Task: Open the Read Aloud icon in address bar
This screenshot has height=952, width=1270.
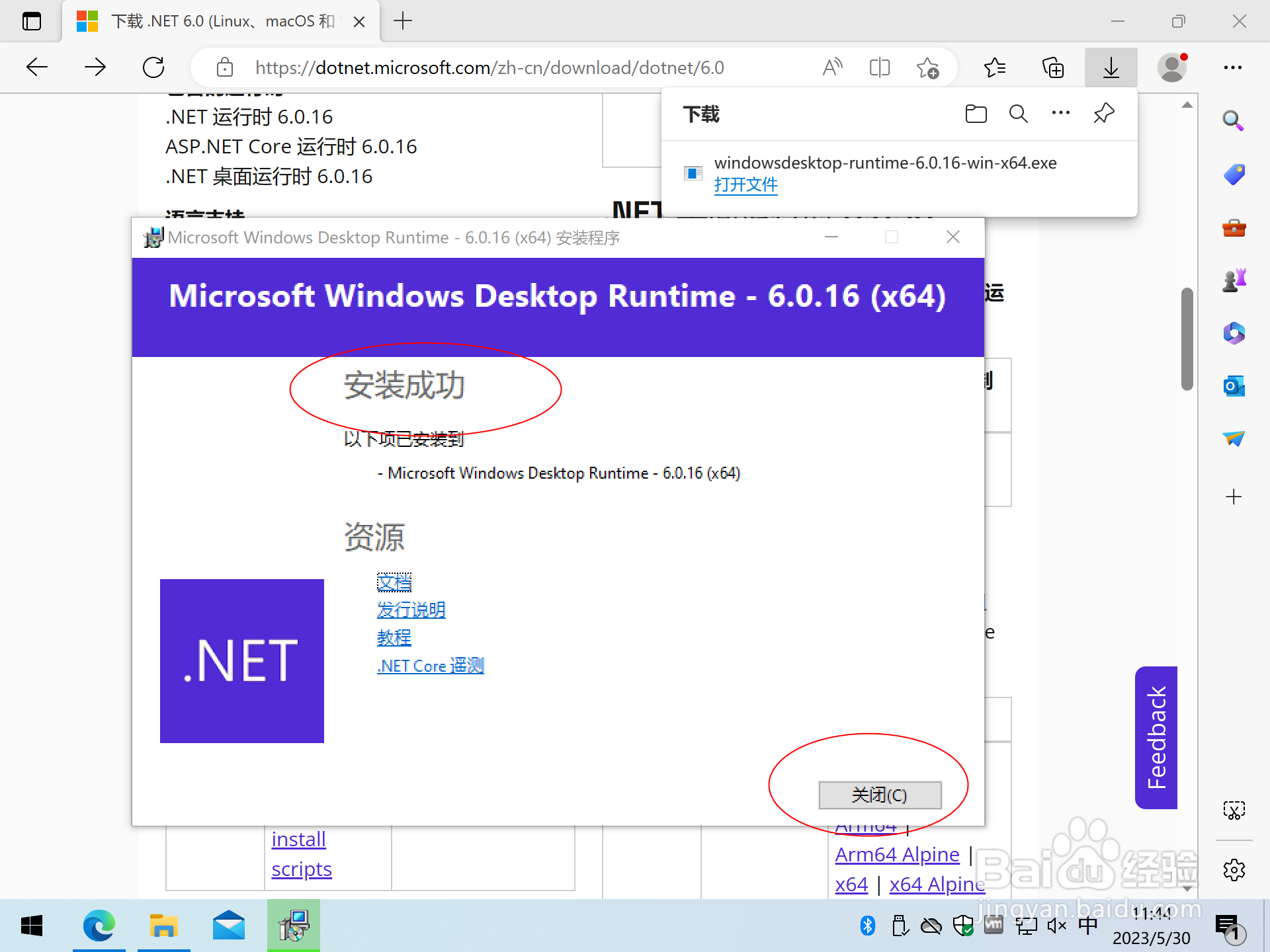Action: [x=832, y=67]
